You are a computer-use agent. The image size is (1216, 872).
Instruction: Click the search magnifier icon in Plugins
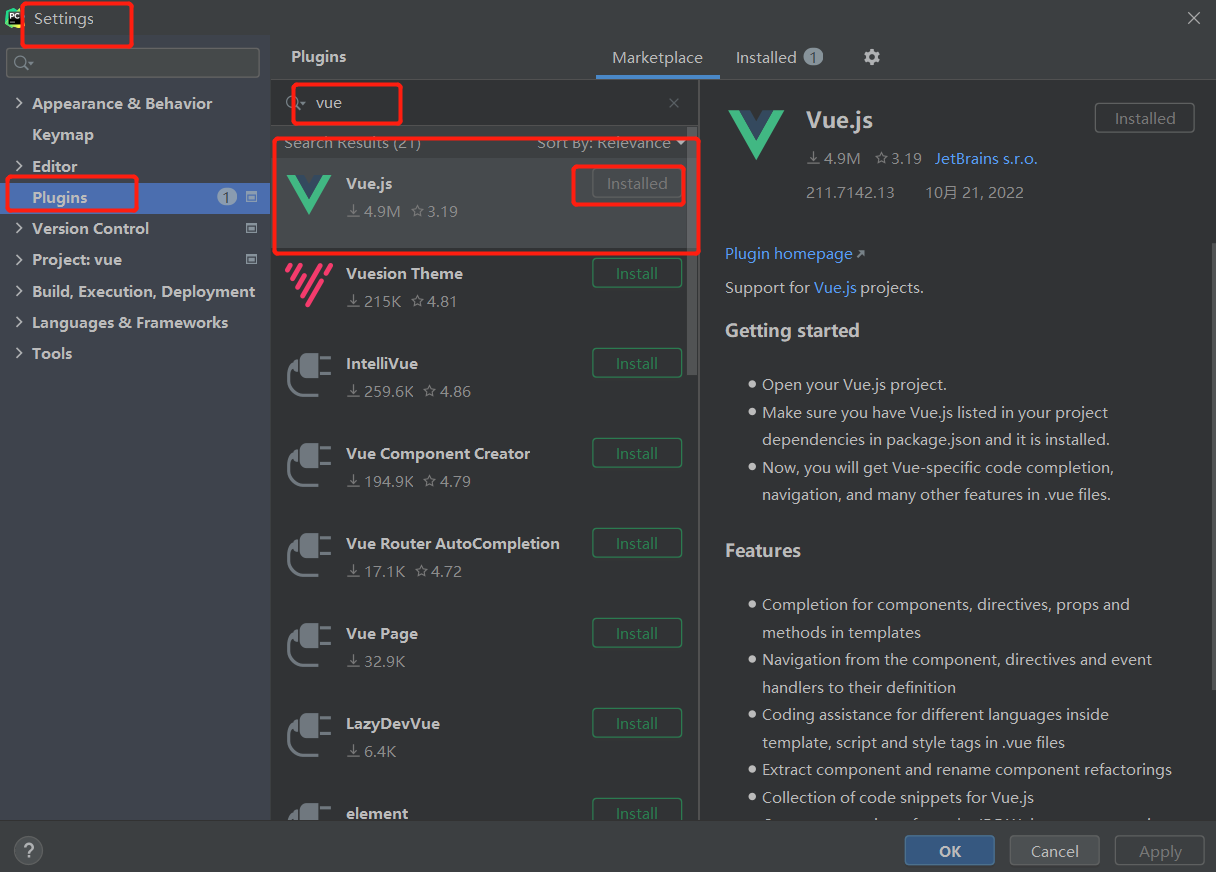pyautogui.click(x=295, y=103)
